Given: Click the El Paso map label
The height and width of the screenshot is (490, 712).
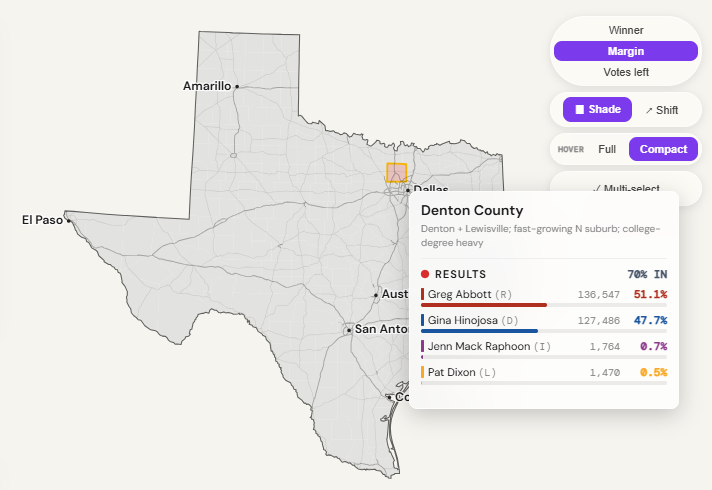Looking at the screenshot, I should (42, 220).
